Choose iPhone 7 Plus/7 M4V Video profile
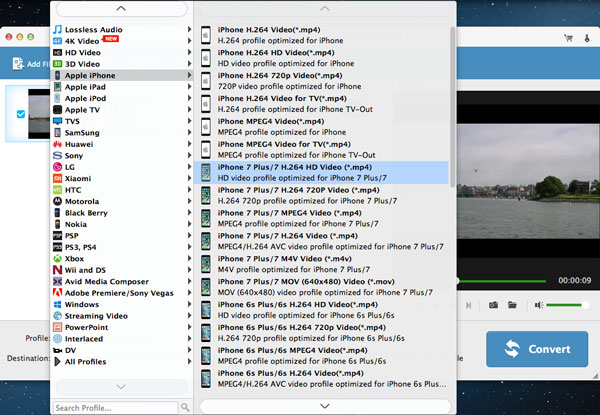The height and width of the screenshot is (415, 600). click(323, 264)
